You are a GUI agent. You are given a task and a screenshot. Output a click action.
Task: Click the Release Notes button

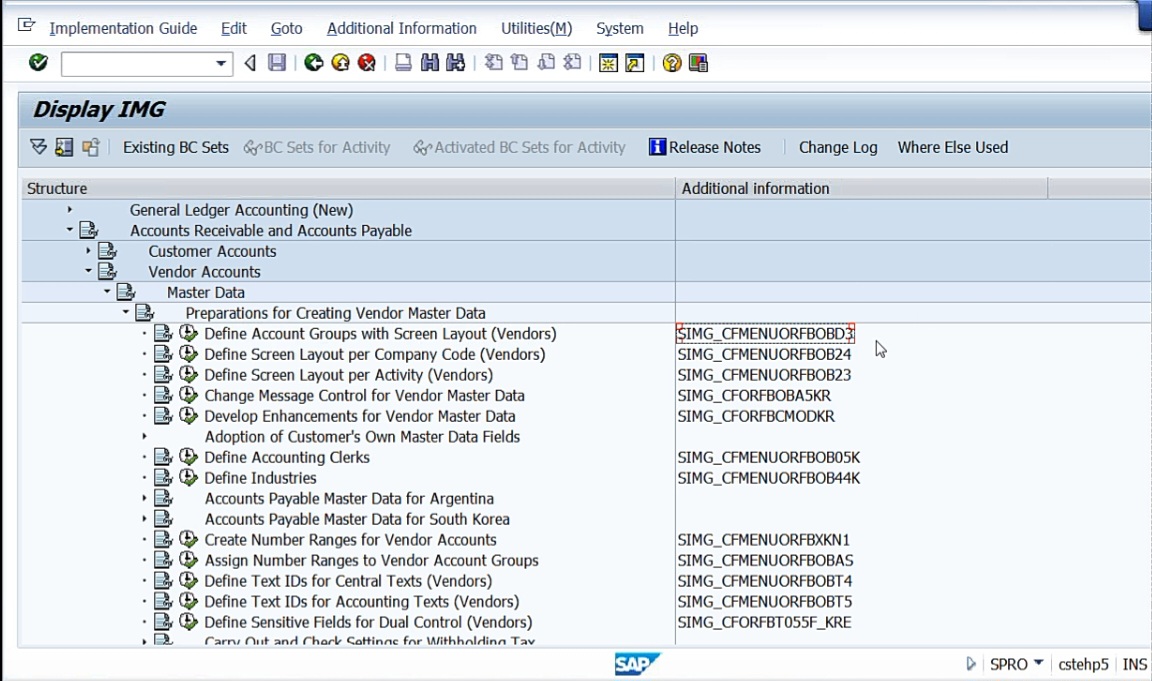point(705,147)
